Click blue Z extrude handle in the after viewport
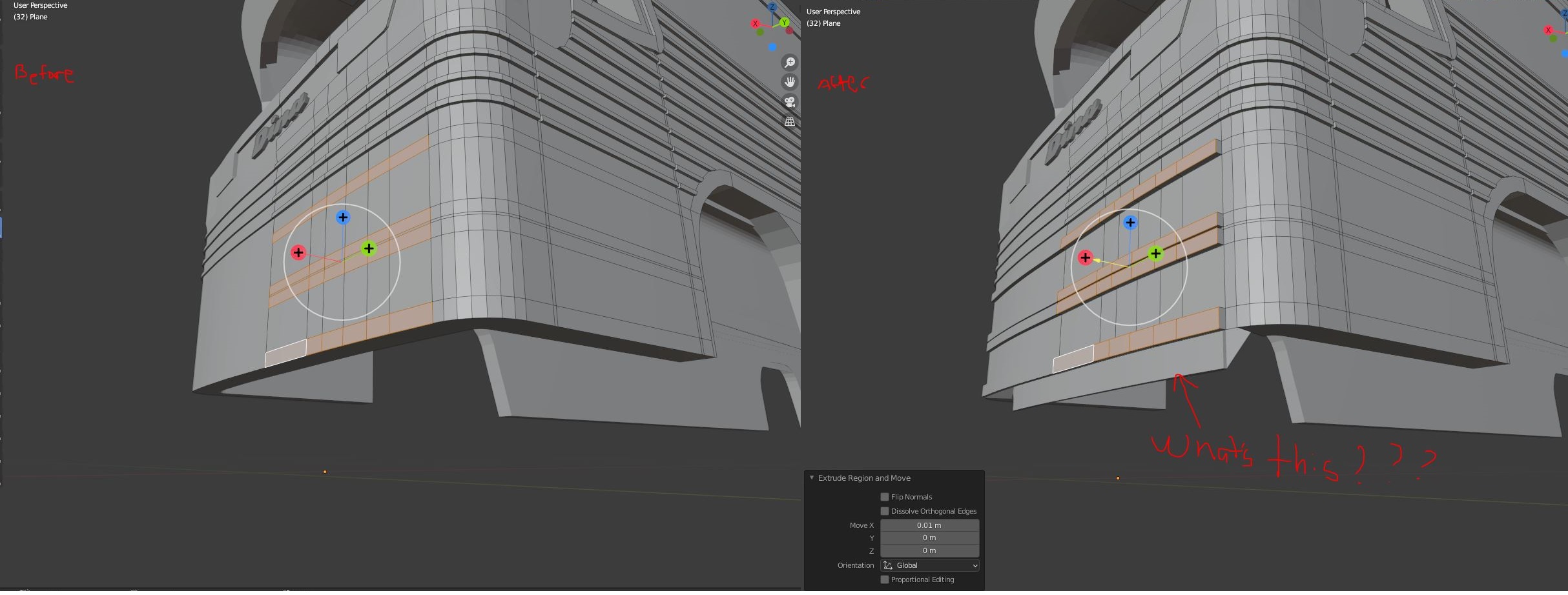This screenshot has height=595, width=1568. pyautogui.click(x=1130, y=223)
